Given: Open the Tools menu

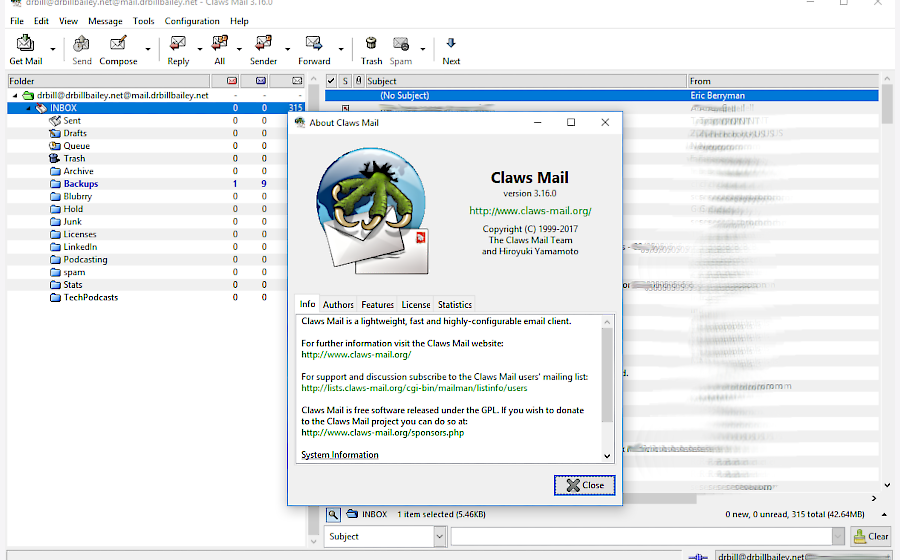Looking at the screenshot, I should click(x=143, y=21).
